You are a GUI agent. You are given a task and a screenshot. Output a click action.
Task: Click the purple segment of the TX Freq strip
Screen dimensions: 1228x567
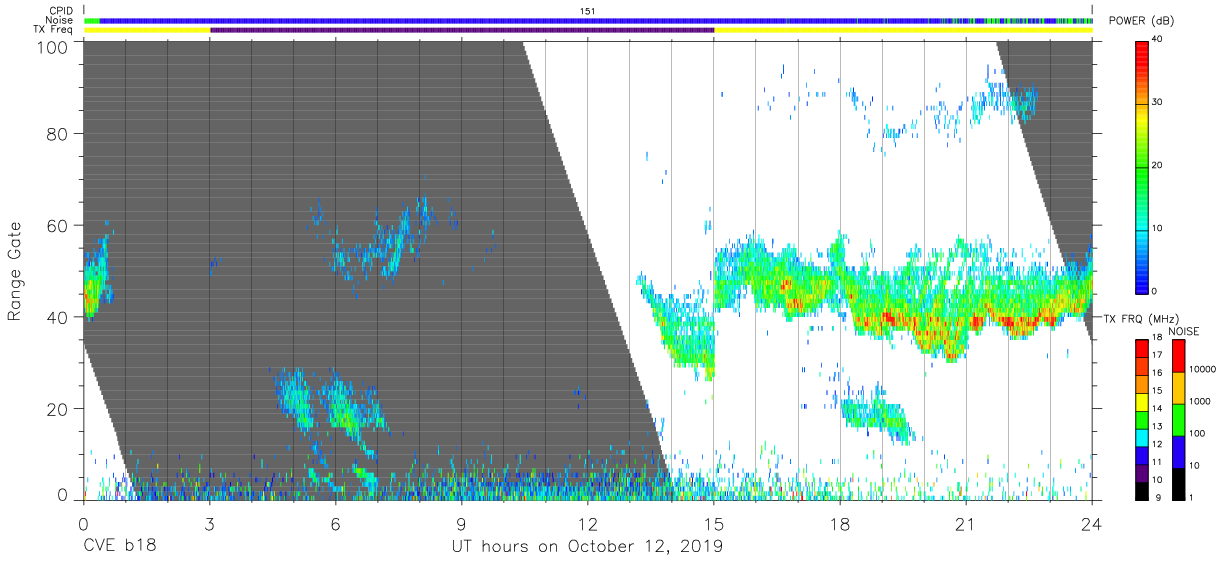click(462, 30)
